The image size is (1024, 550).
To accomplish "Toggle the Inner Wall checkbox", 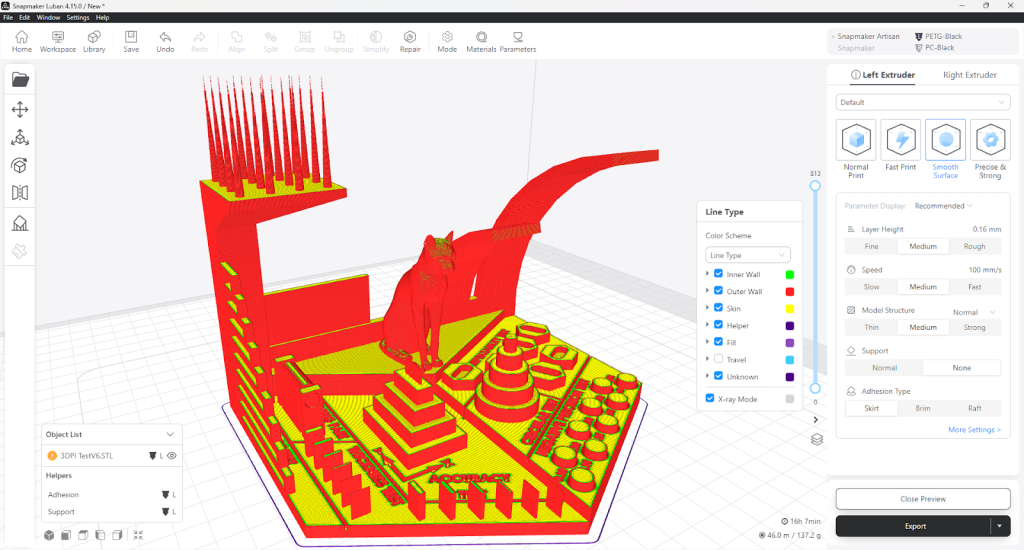I will click(x=718, y=274).
